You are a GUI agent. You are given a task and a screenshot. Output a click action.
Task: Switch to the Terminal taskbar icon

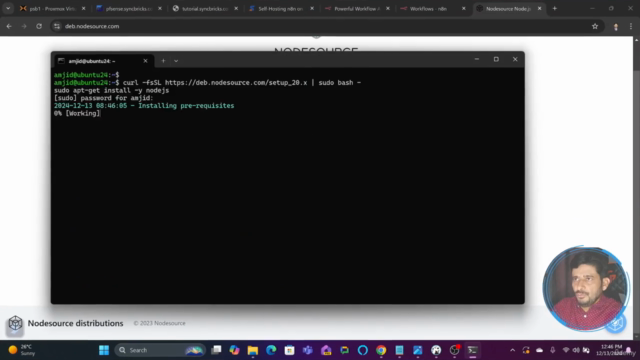click(473, 350)
